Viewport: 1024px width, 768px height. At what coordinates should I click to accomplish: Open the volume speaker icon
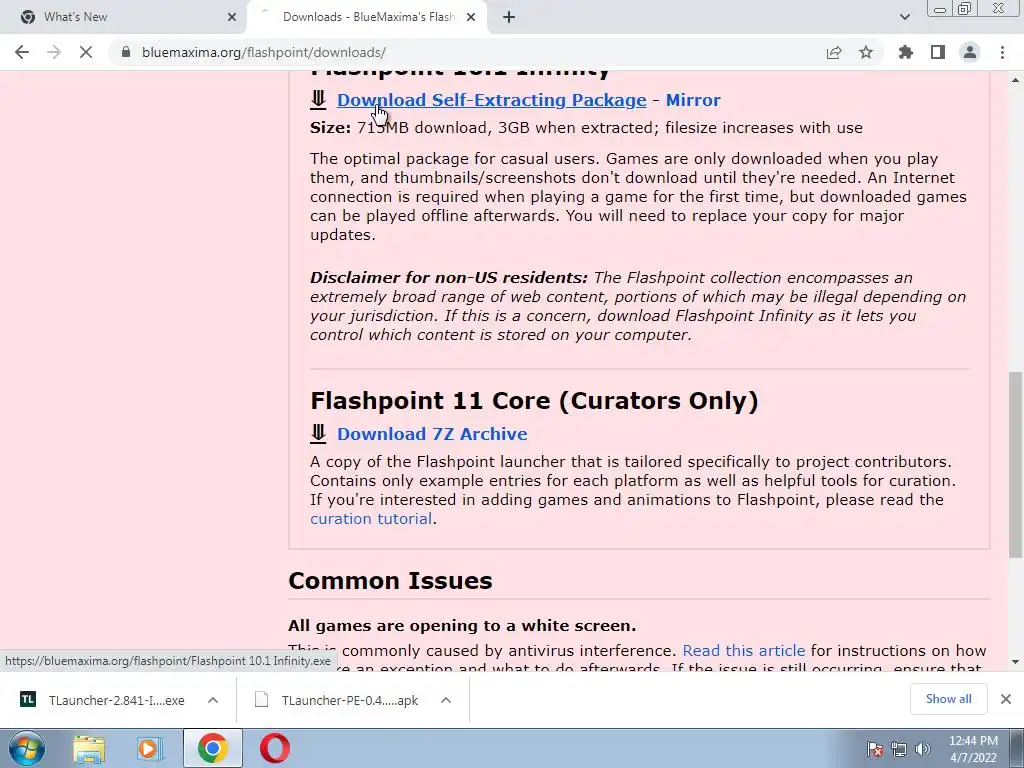click(x=922, y=749)
